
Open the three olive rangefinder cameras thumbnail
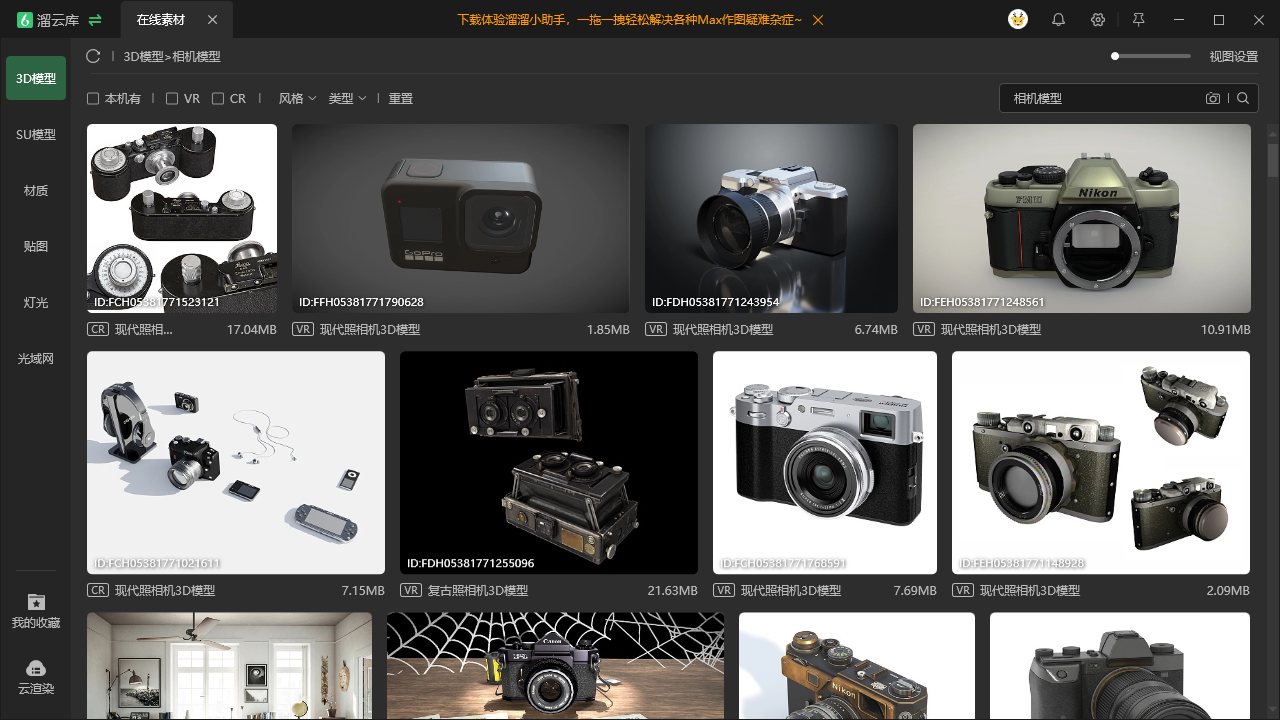[1101, 462]
